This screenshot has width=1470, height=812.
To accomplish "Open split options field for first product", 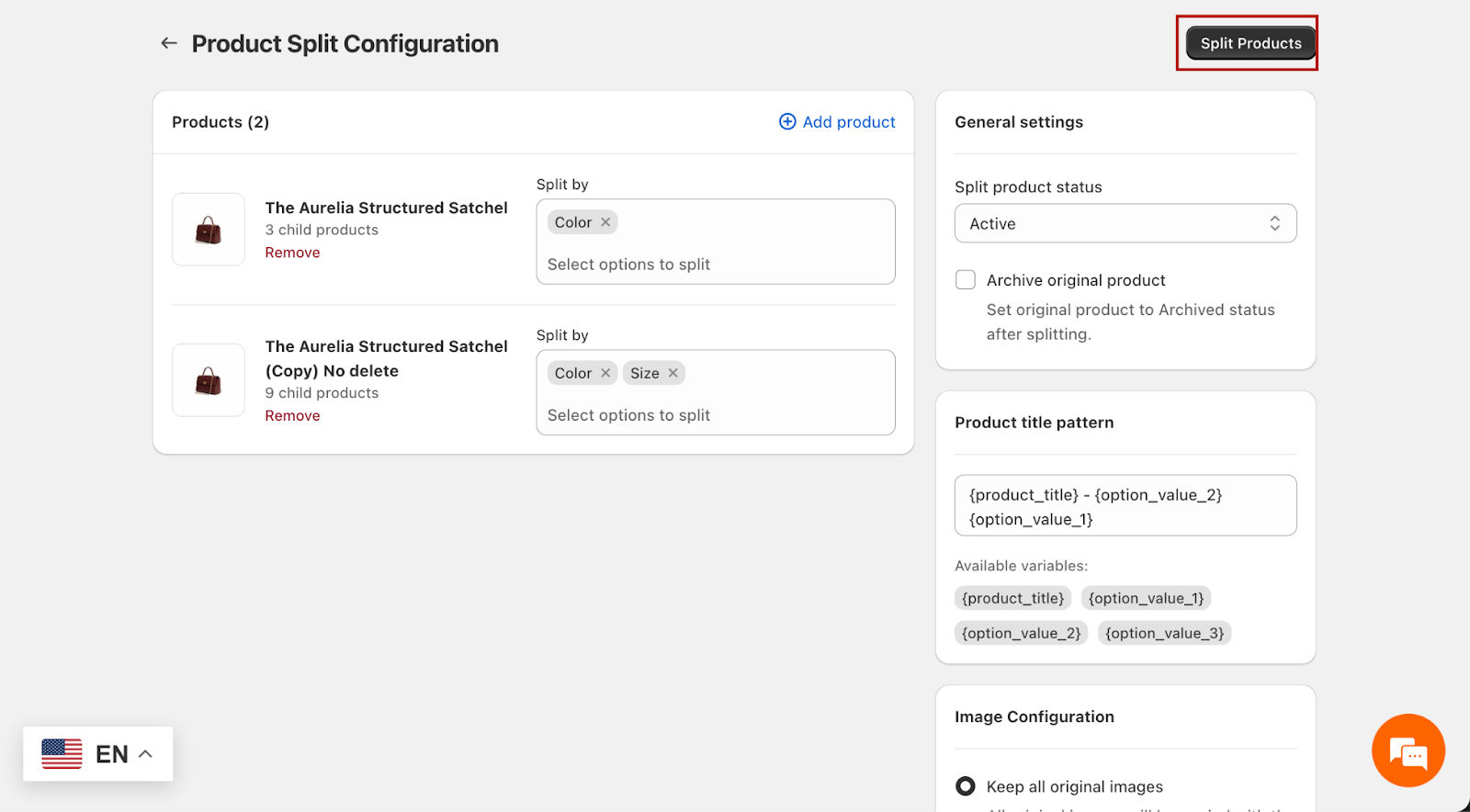I will [x=715, y=265].
